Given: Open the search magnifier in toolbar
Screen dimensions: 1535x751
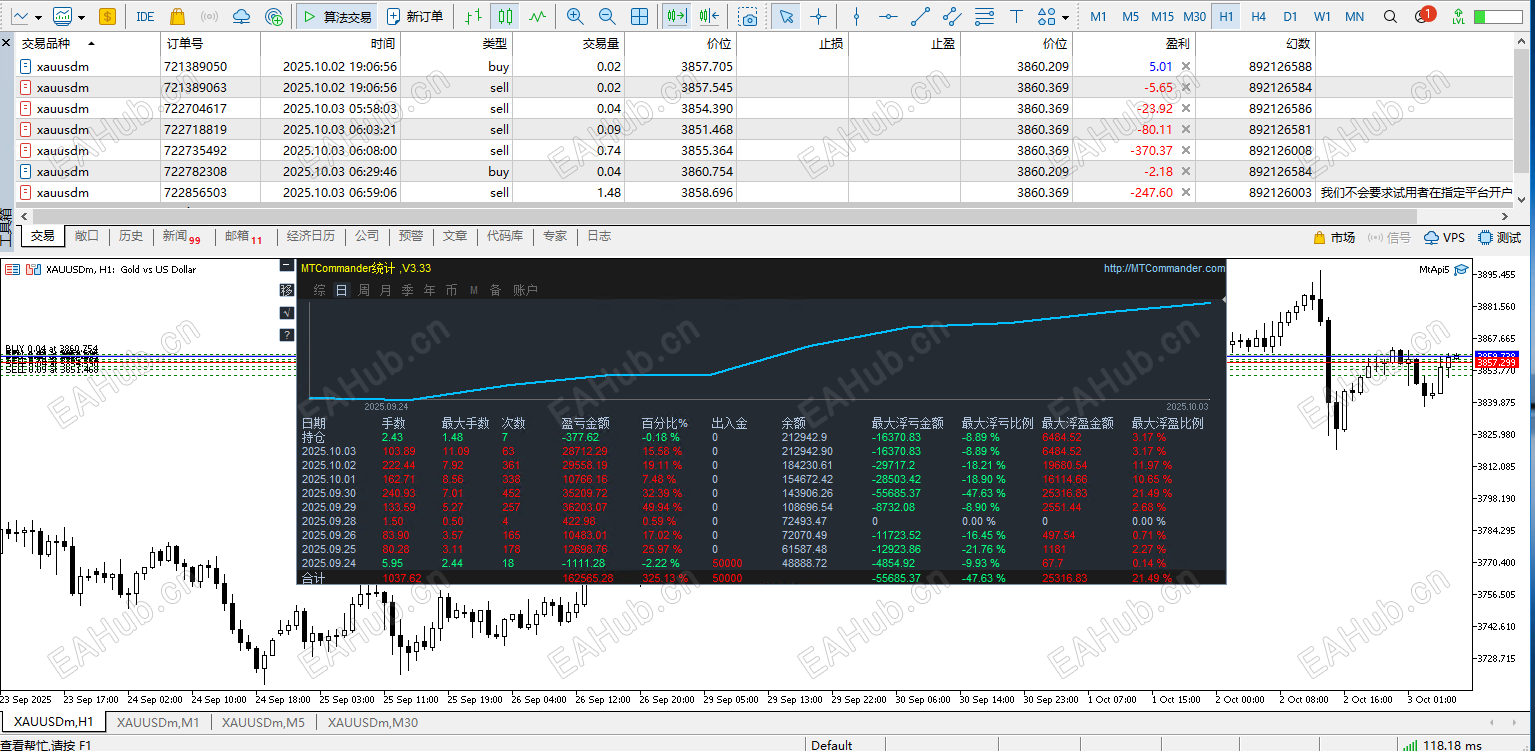Looking at the screenshot, I should pyautogui.click(x=1390, y=16).
